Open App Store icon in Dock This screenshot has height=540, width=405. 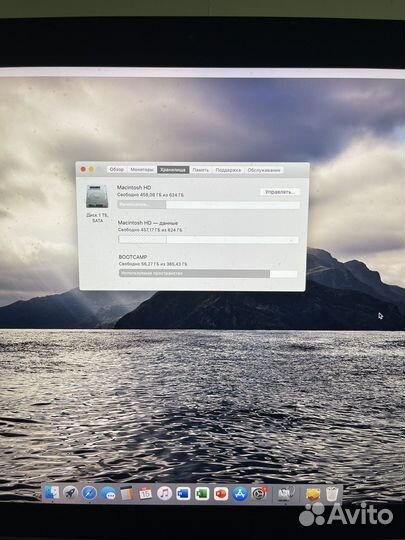pos(240,495)
